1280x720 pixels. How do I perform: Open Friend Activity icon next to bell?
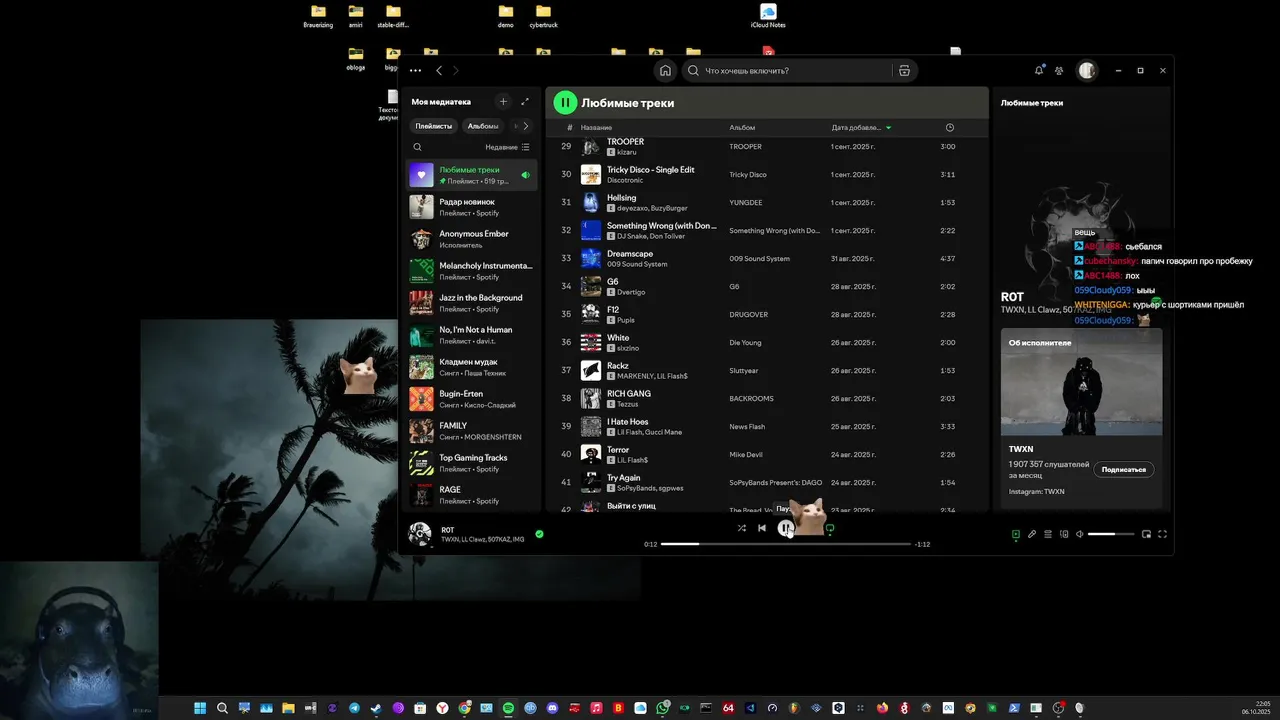pos(1059,70)
